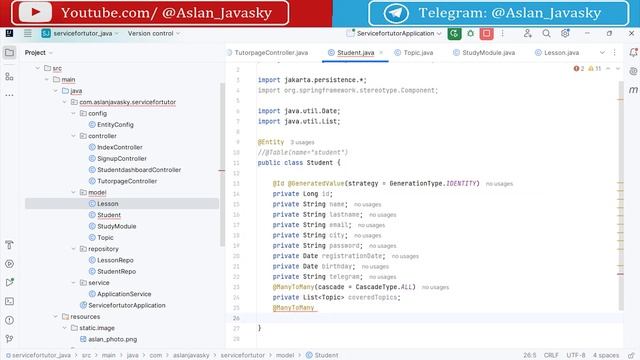Viewport: 640px width, 360px height.
Task: Open IDE settings gear
Action: tap(565, 33)
